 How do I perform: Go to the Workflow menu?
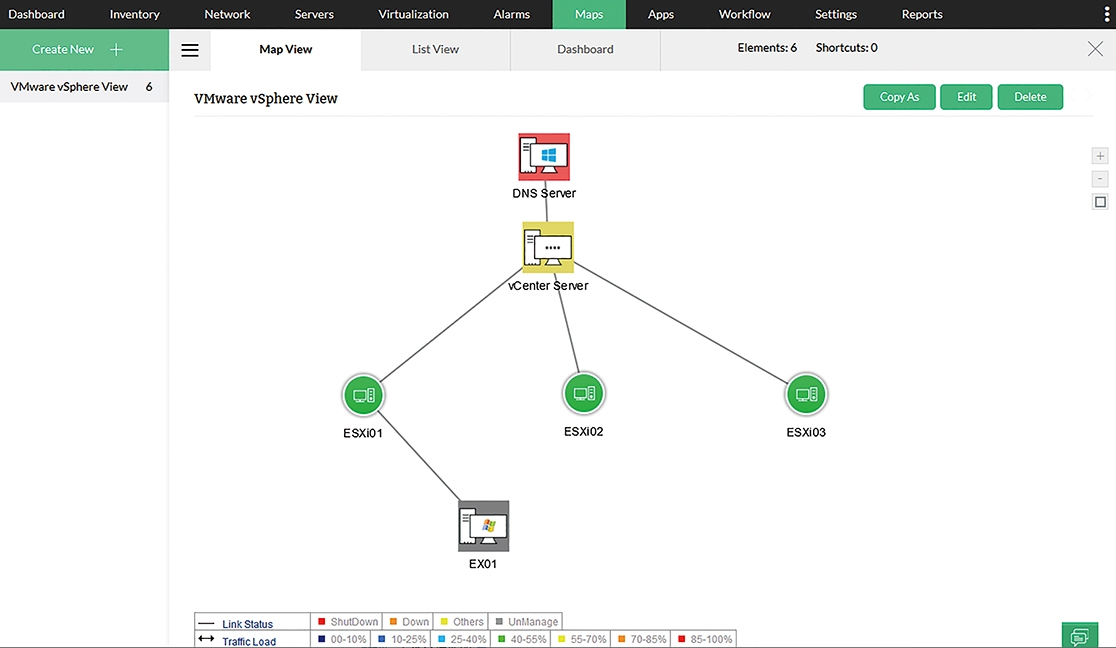coord(744,14)
